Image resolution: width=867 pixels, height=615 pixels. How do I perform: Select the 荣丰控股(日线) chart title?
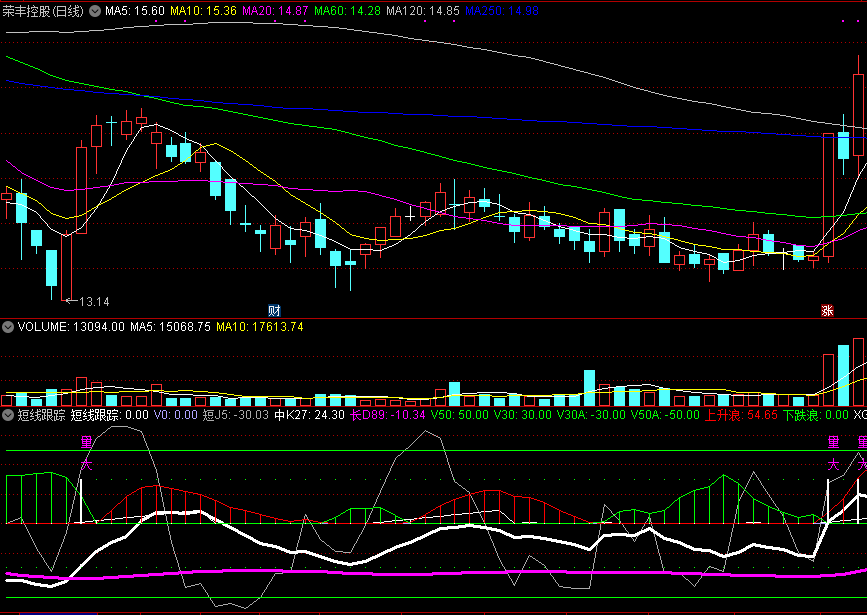(43, 11)
